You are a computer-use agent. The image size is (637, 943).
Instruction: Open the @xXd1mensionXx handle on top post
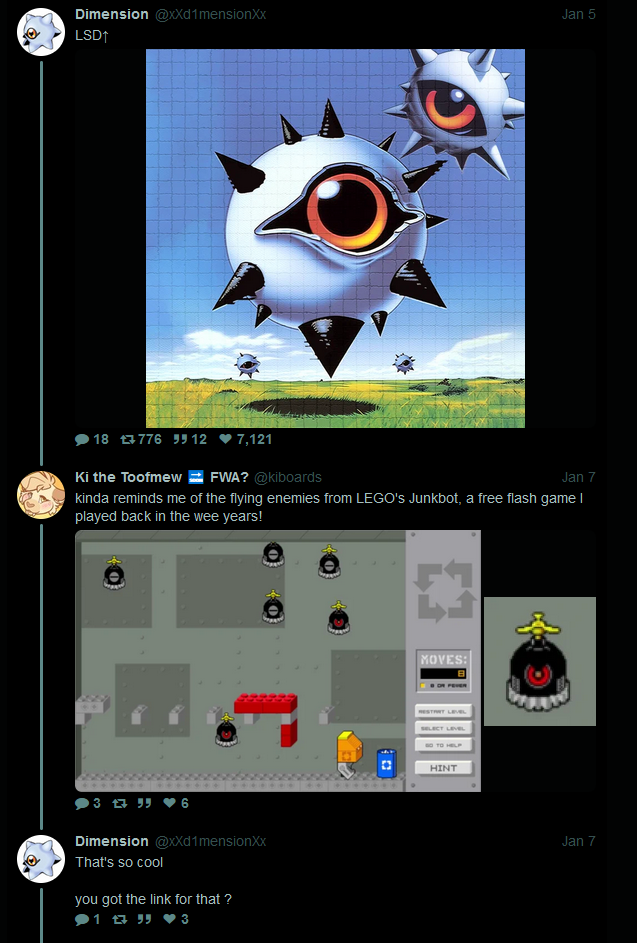point(211,14)
